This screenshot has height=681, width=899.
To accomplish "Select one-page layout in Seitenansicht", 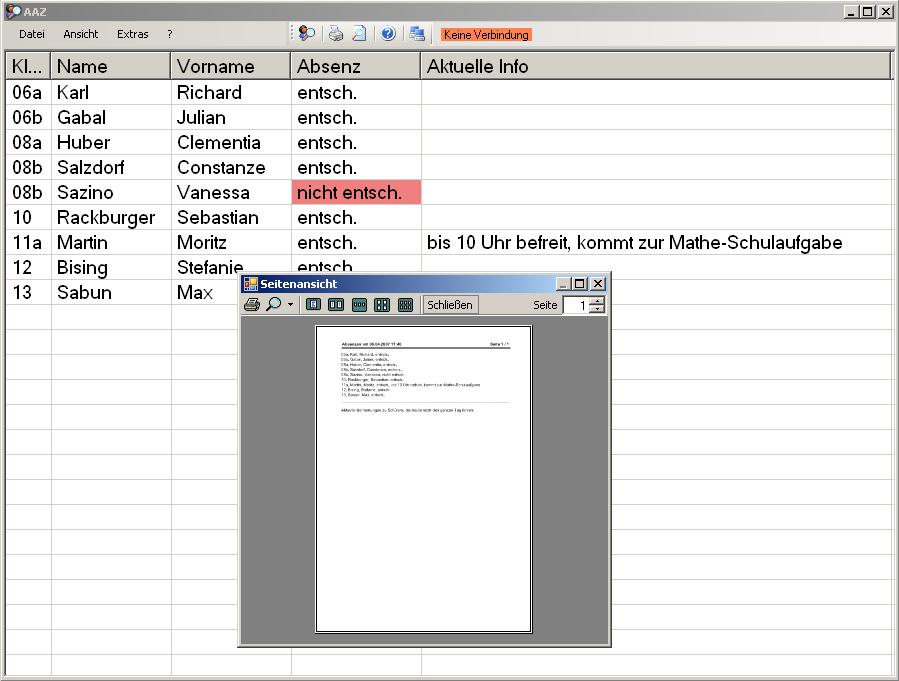I will 314,305.
